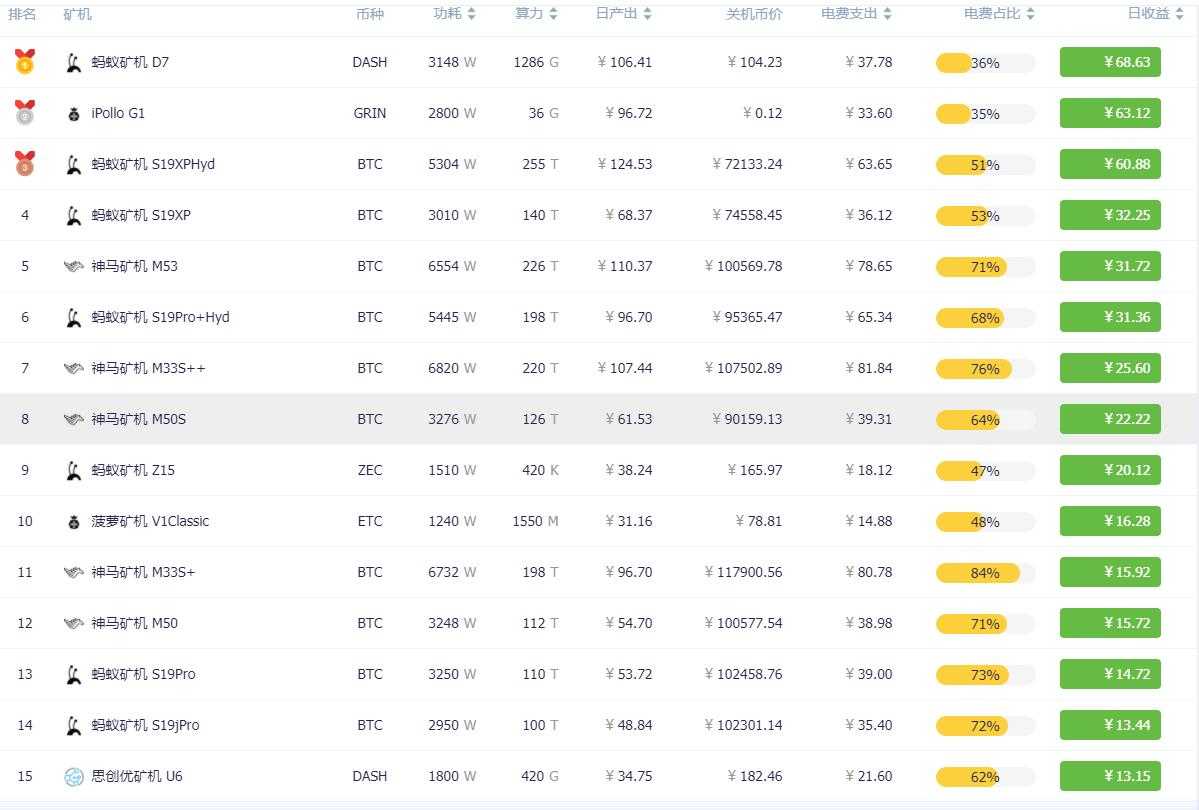Click the 思创优矿机 U6 brand logo

(x=74, y=777)
